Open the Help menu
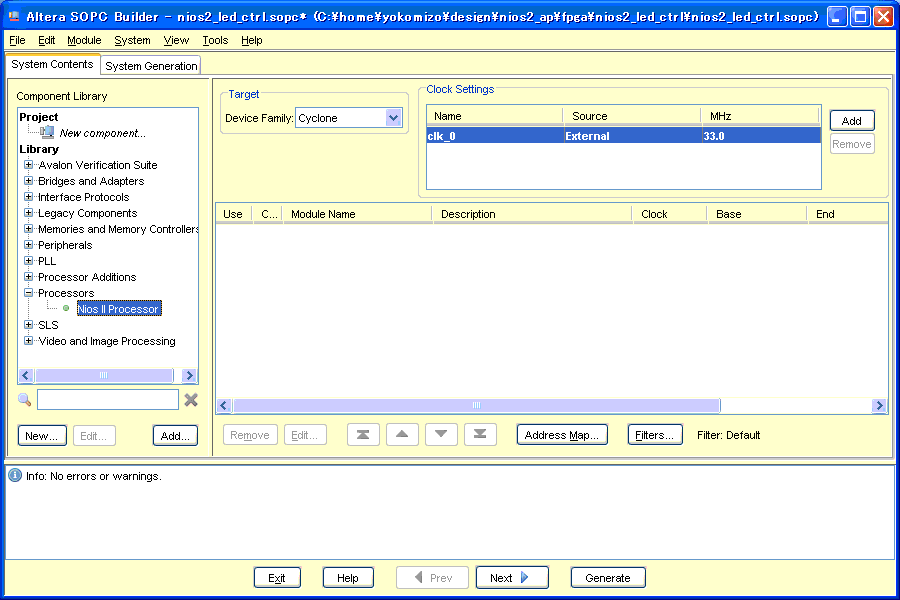 (251, 40)
